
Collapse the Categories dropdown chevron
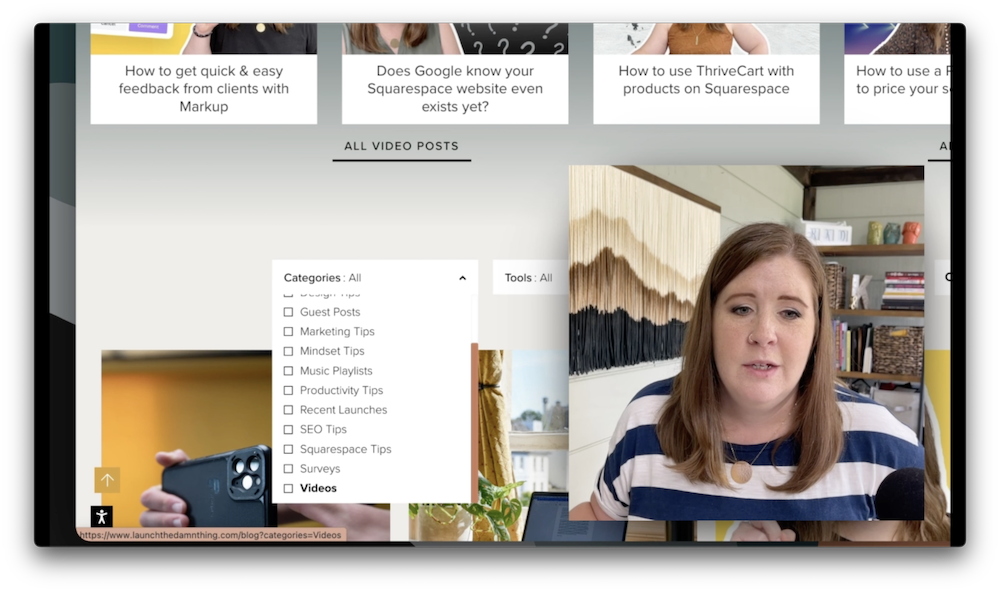pos(462,278)
